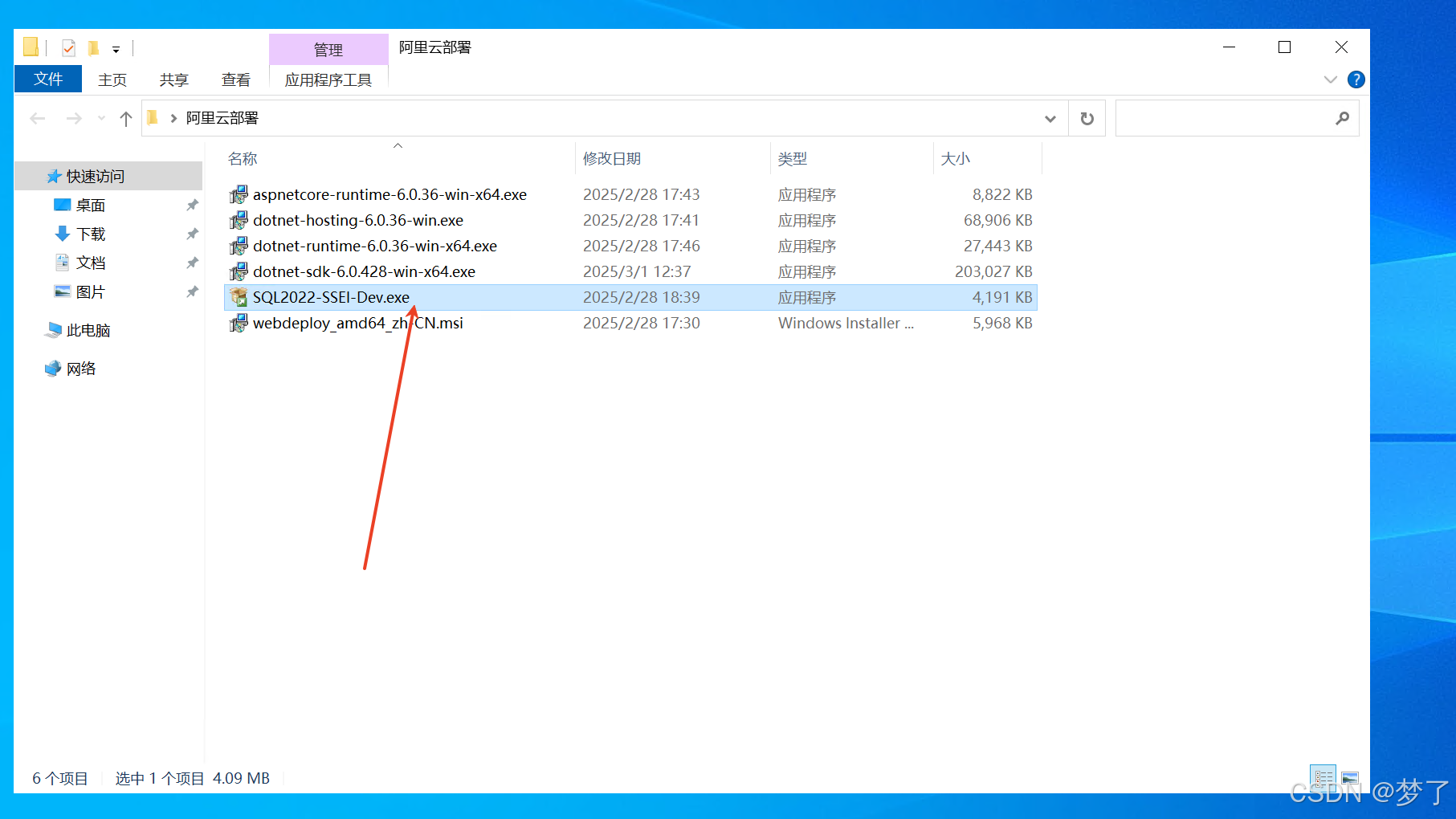The image size is (1456, 819).
Task: Click the pin icon next to 图片
Action: coord(192,292)
